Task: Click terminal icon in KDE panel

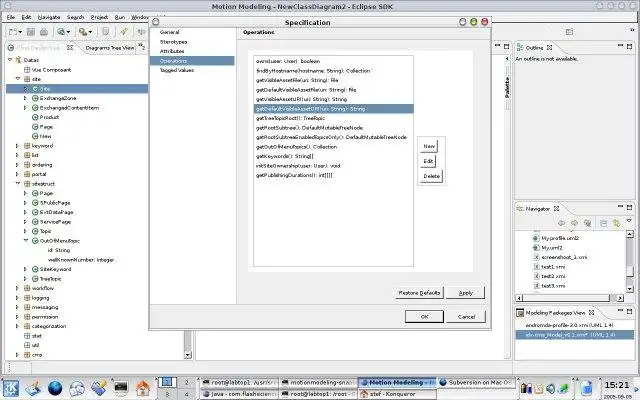Action: pos(121,388)
